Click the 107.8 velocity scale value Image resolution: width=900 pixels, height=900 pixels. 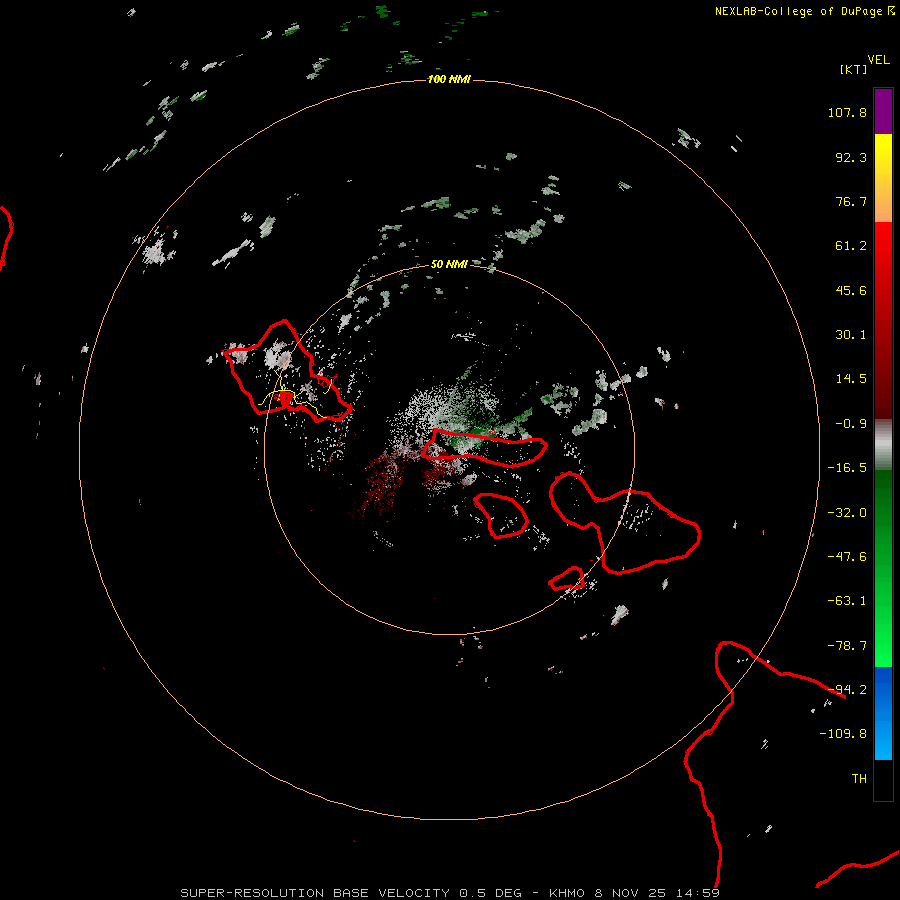tap(847, 112)
